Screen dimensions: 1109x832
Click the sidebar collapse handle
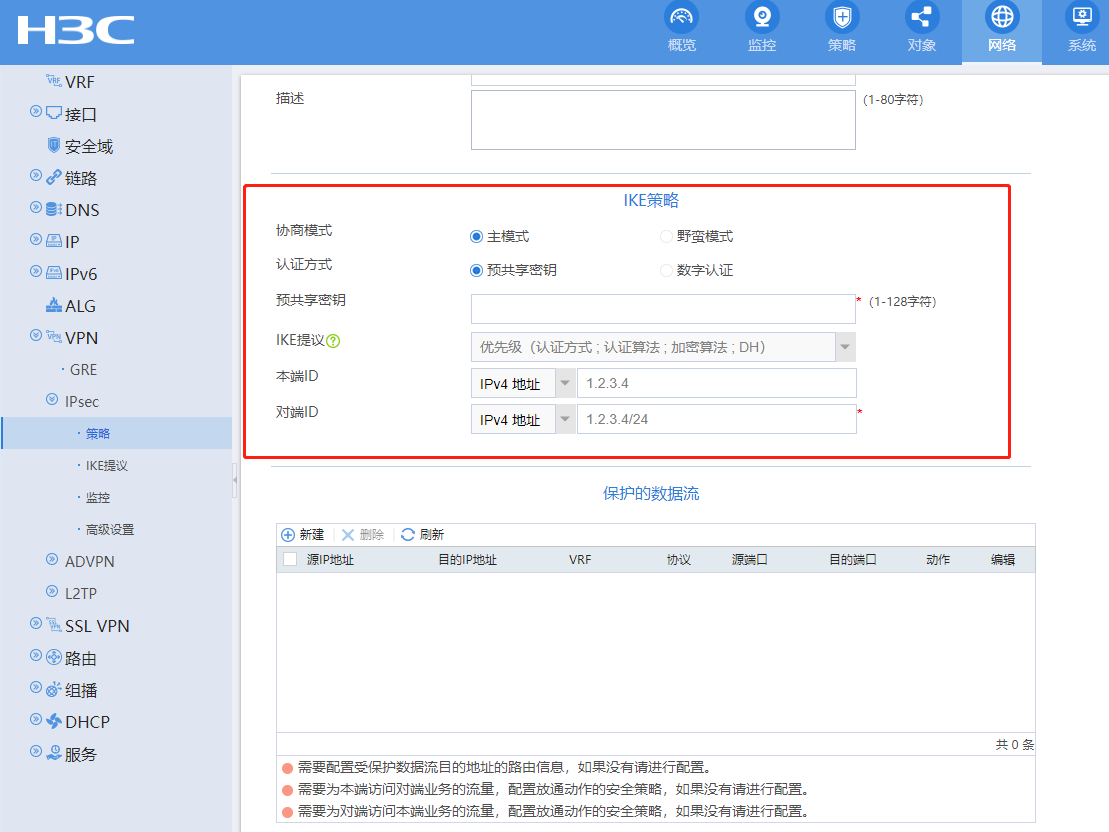pos(235,480)
